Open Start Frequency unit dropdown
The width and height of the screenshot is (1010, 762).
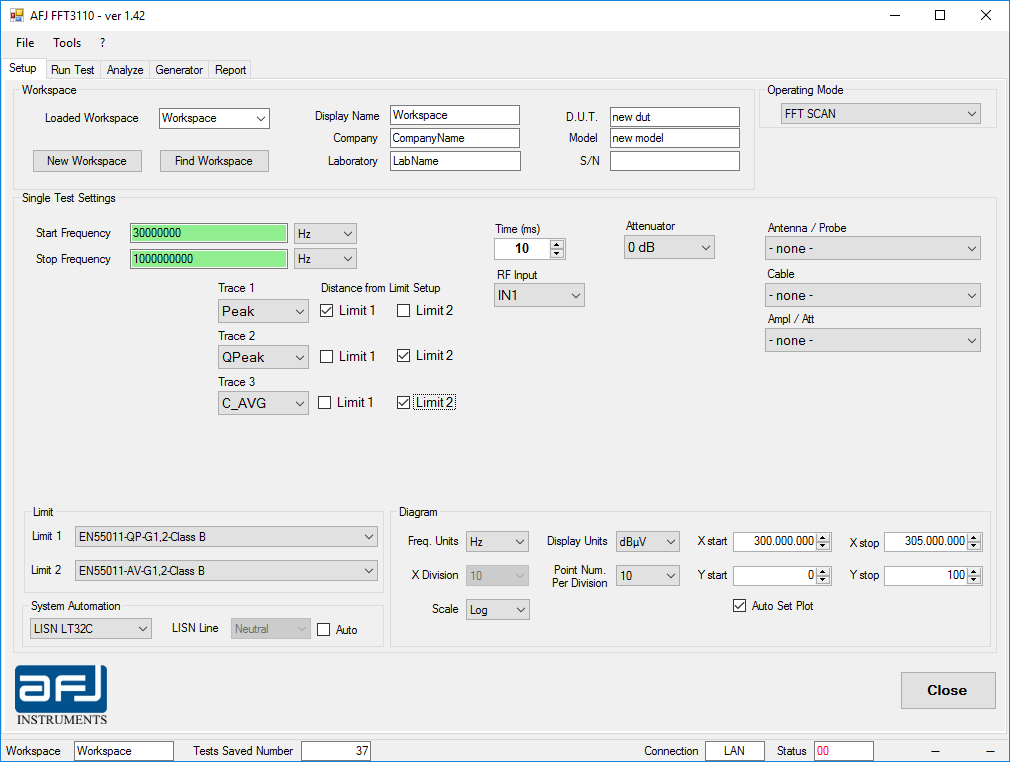pos(325,233)
